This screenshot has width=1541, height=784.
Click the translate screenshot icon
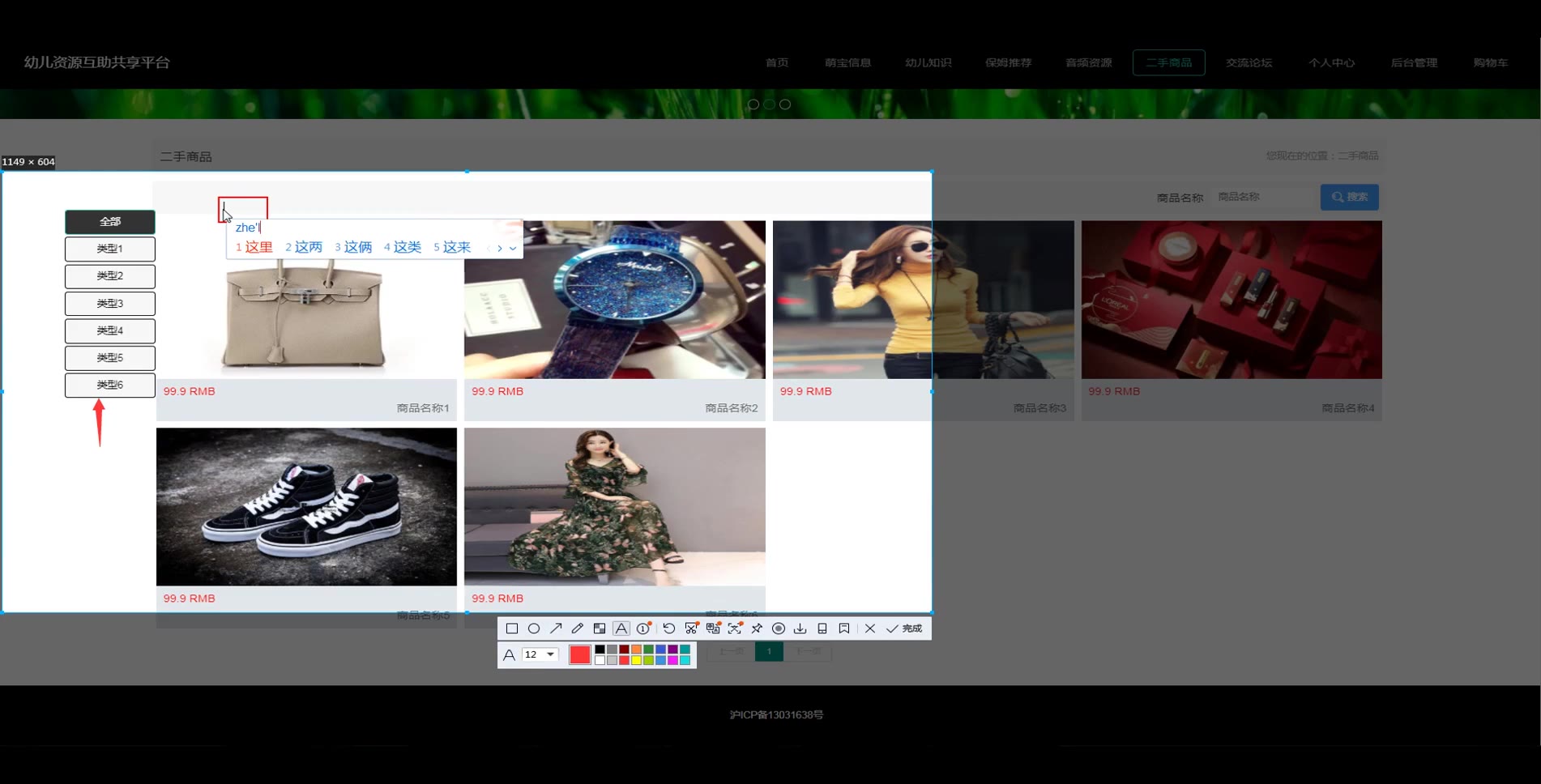pos(713,628)
